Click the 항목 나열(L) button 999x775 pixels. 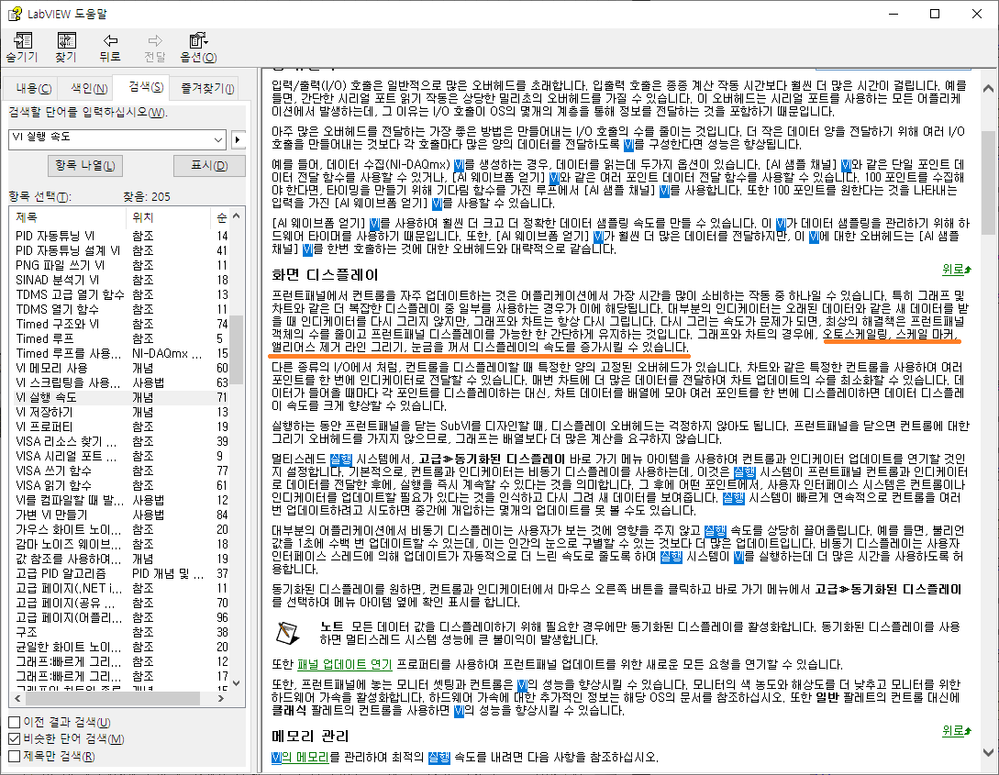85,166
